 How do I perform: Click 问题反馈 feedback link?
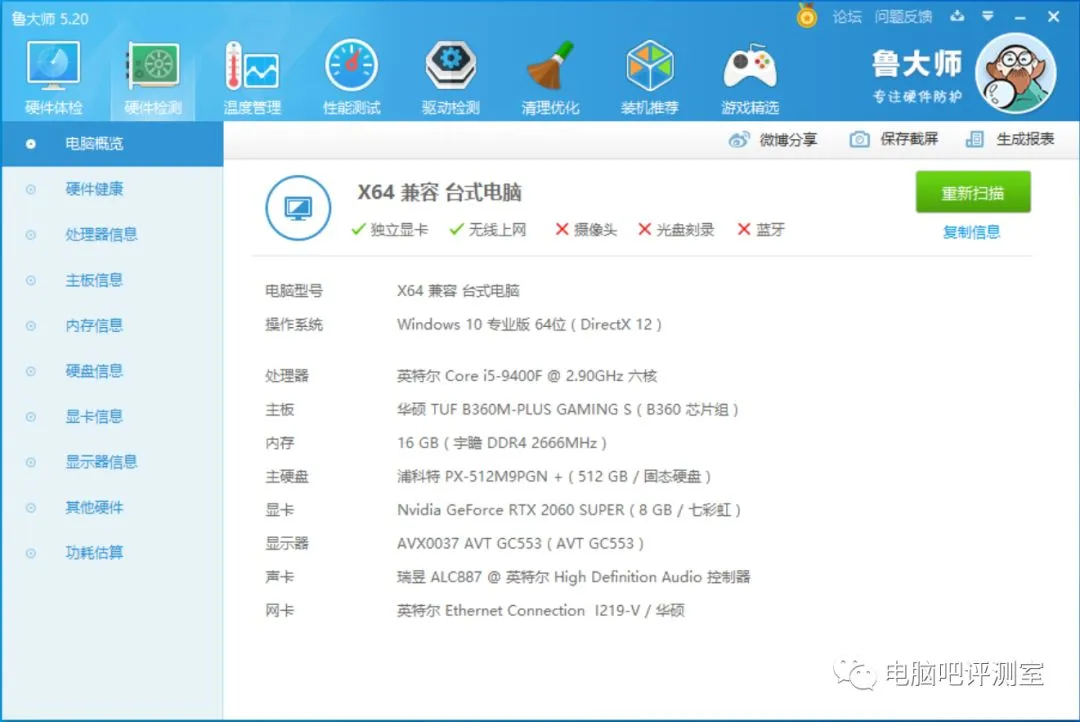903,17
